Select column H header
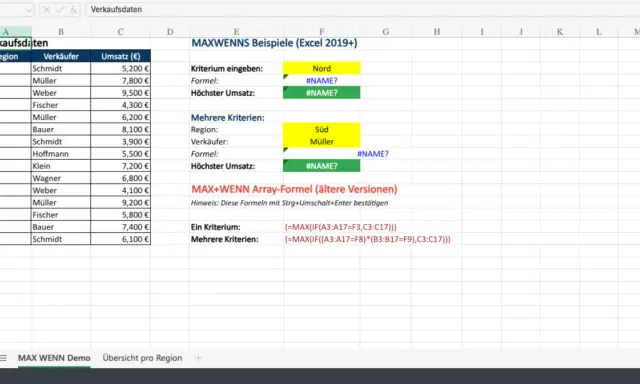Image resolution: width=640 pixels, height=384 pixels. [x=437, y=32]
